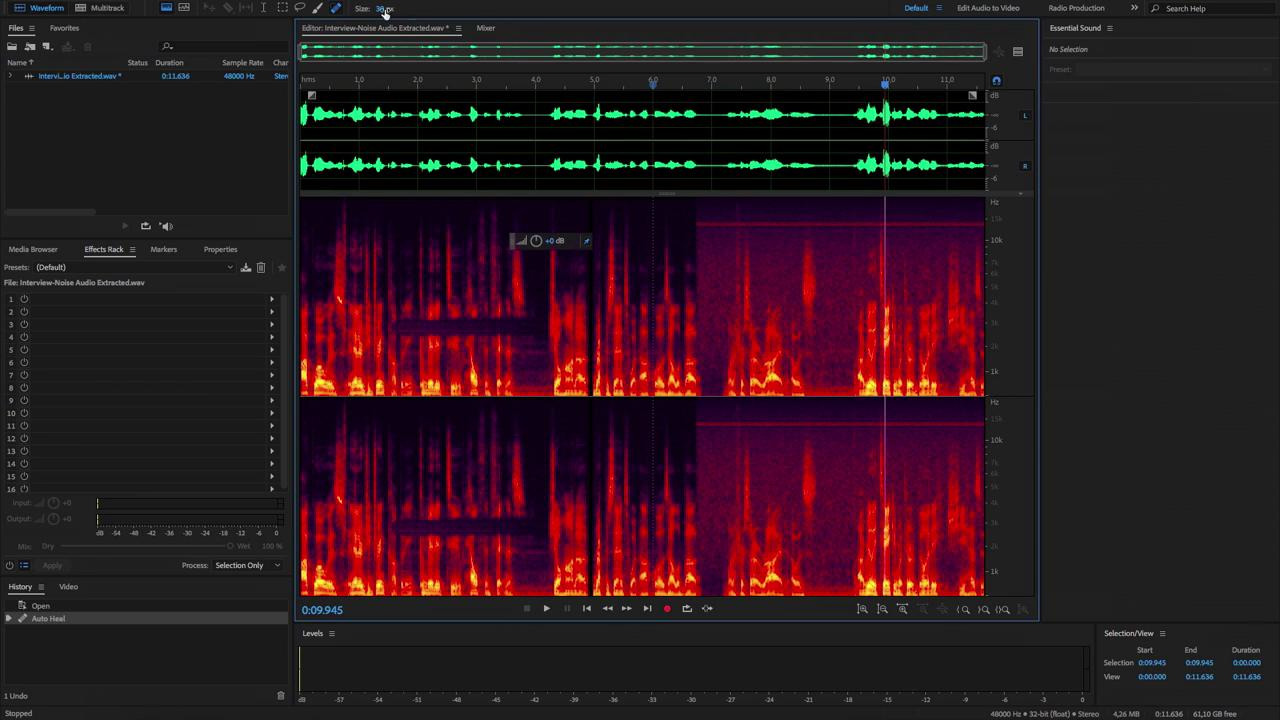Select the Time Selection tool
The height and width of the screenshot is (720, 1280).
click(264, 8)
